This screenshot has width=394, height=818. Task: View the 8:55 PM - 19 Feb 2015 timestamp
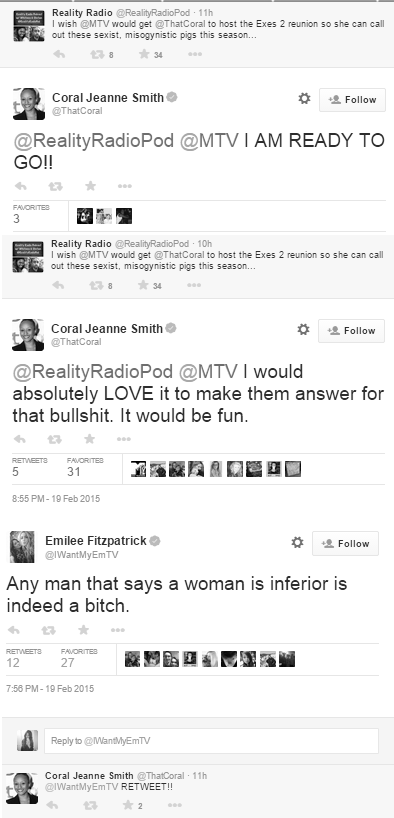(x=56, y=499)
